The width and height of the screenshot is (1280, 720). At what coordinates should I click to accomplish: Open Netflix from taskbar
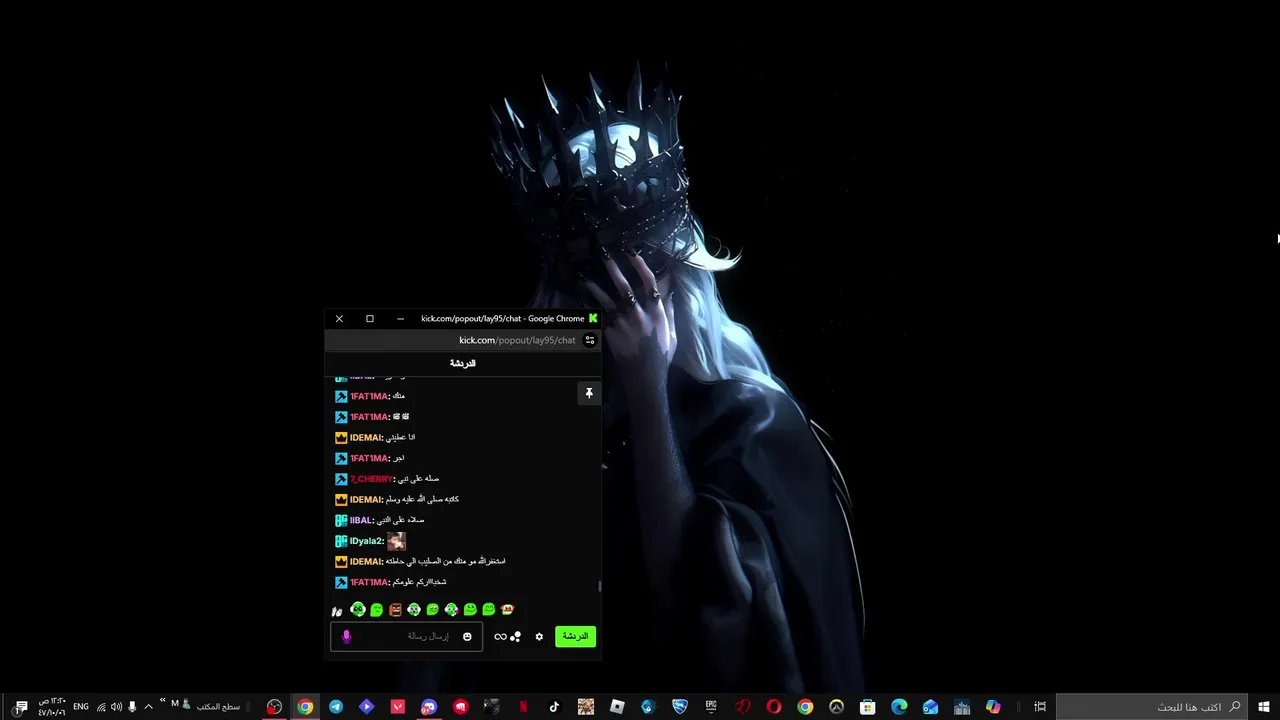tap(523, 707)
